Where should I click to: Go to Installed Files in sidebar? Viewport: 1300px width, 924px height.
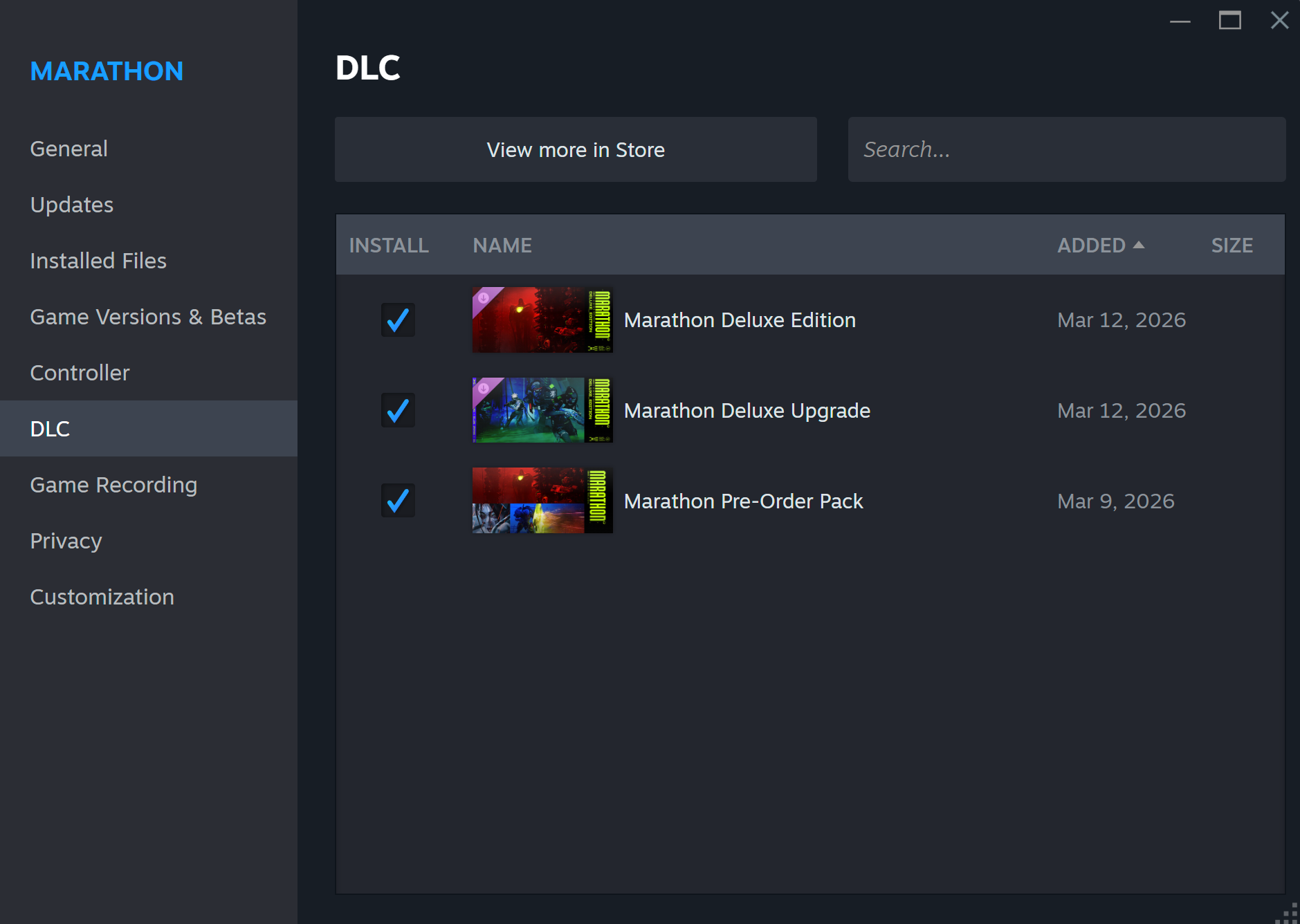click(98, 261)
